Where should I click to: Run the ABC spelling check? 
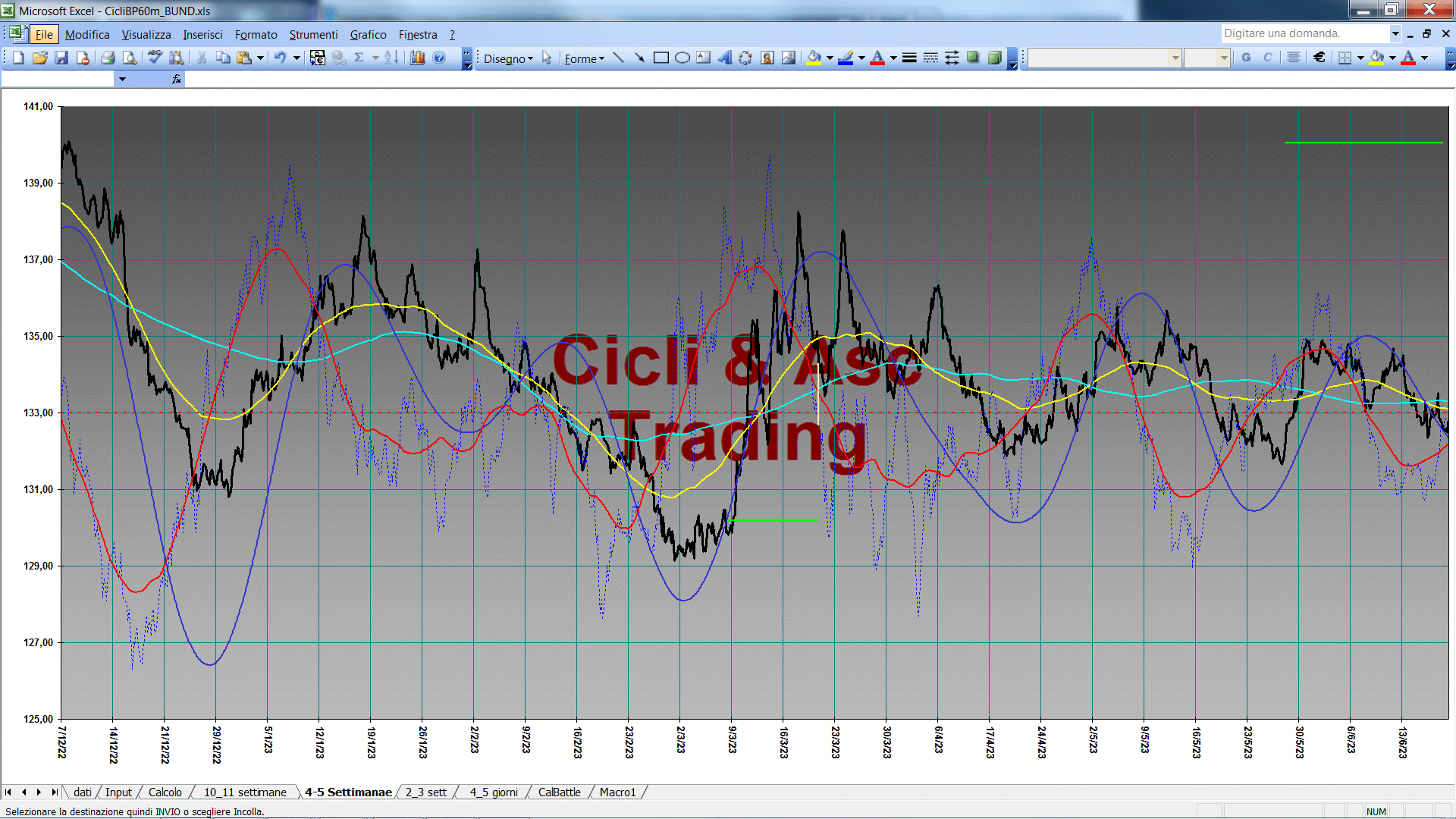click(155, 58)
